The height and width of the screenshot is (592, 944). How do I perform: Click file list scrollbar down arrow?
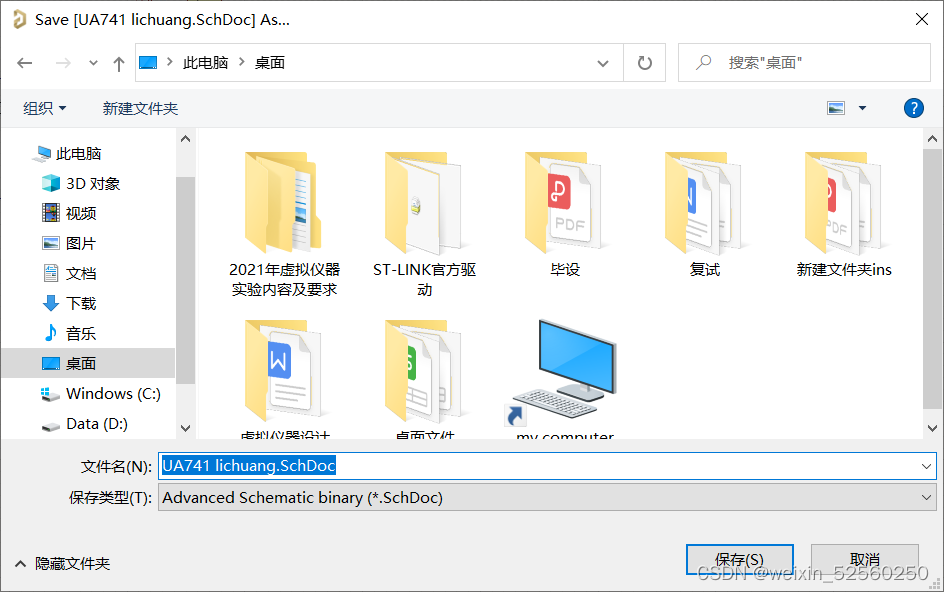pos(933,428)
